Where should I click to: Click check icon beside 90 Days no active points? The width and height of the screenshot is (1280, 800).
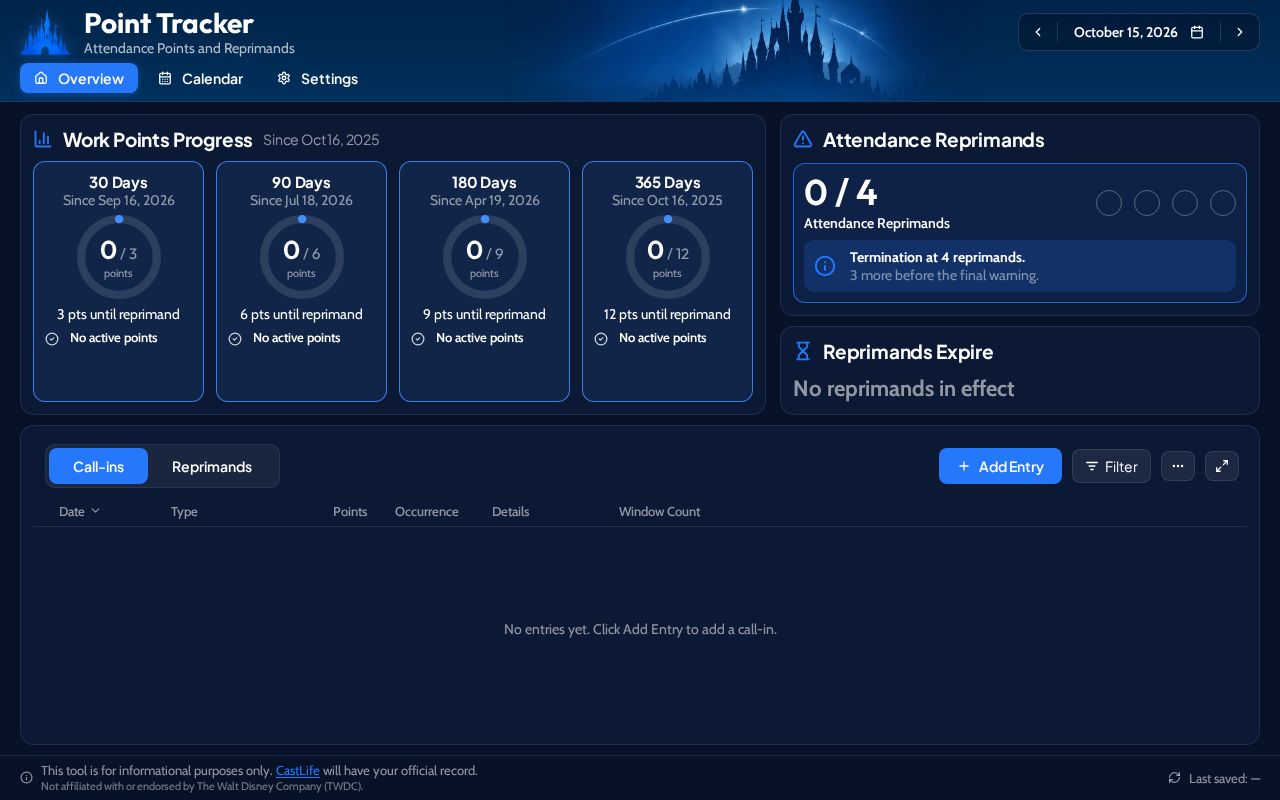tap(235, 339)
